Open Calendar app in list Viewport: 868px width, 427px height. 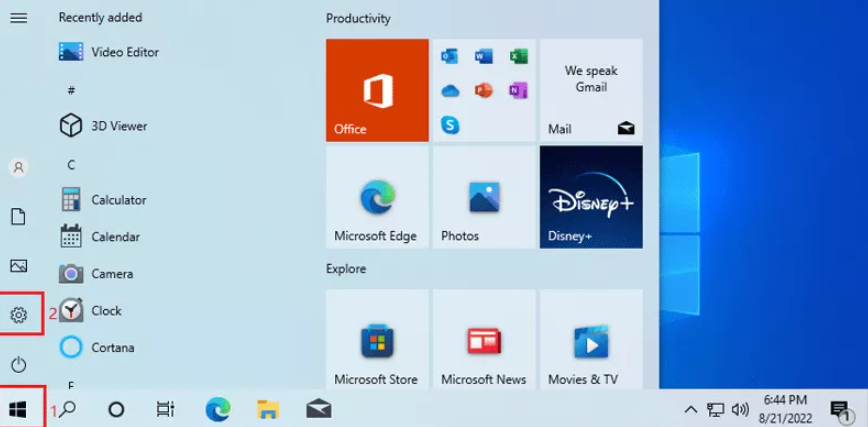click(100, 237)
